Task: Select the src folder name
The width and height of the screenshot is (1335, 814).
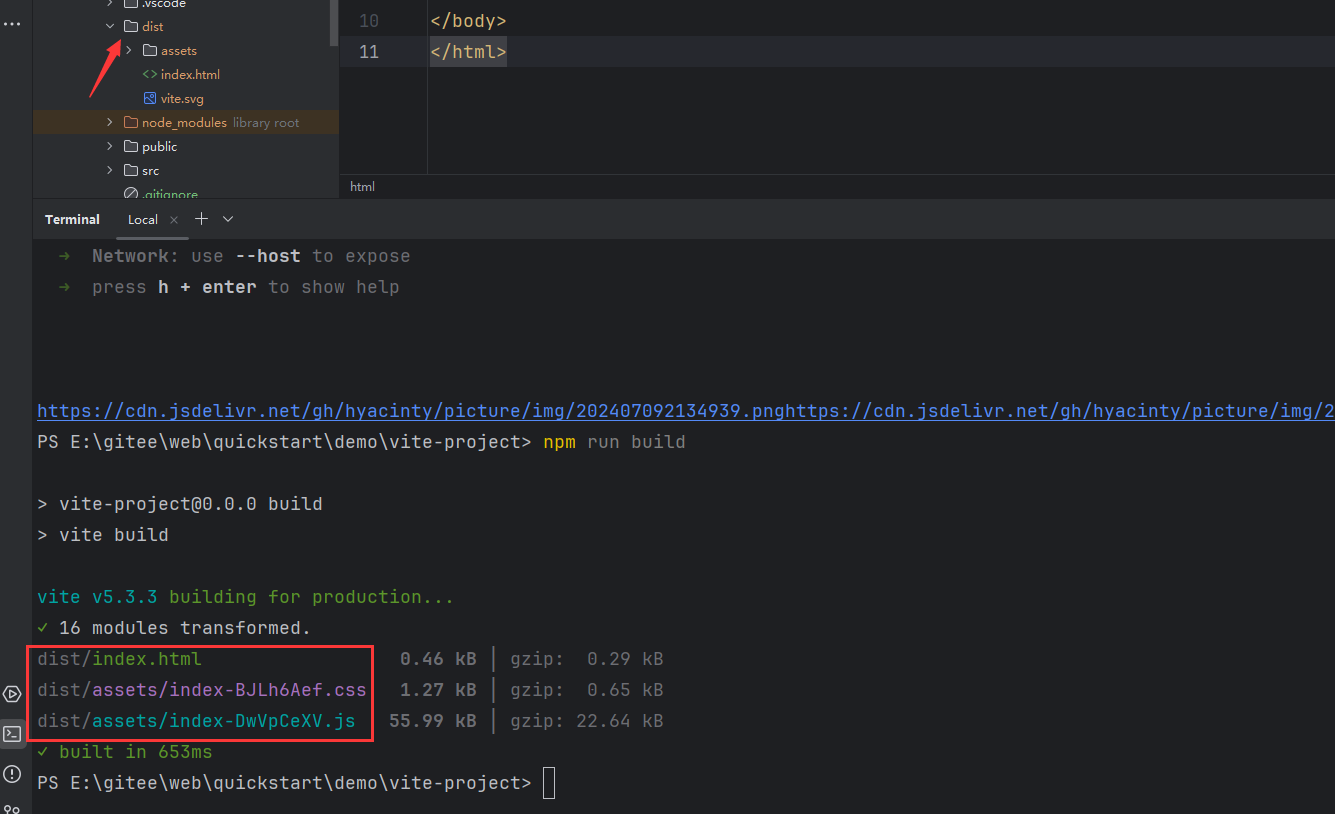Action: click(150, 170)
